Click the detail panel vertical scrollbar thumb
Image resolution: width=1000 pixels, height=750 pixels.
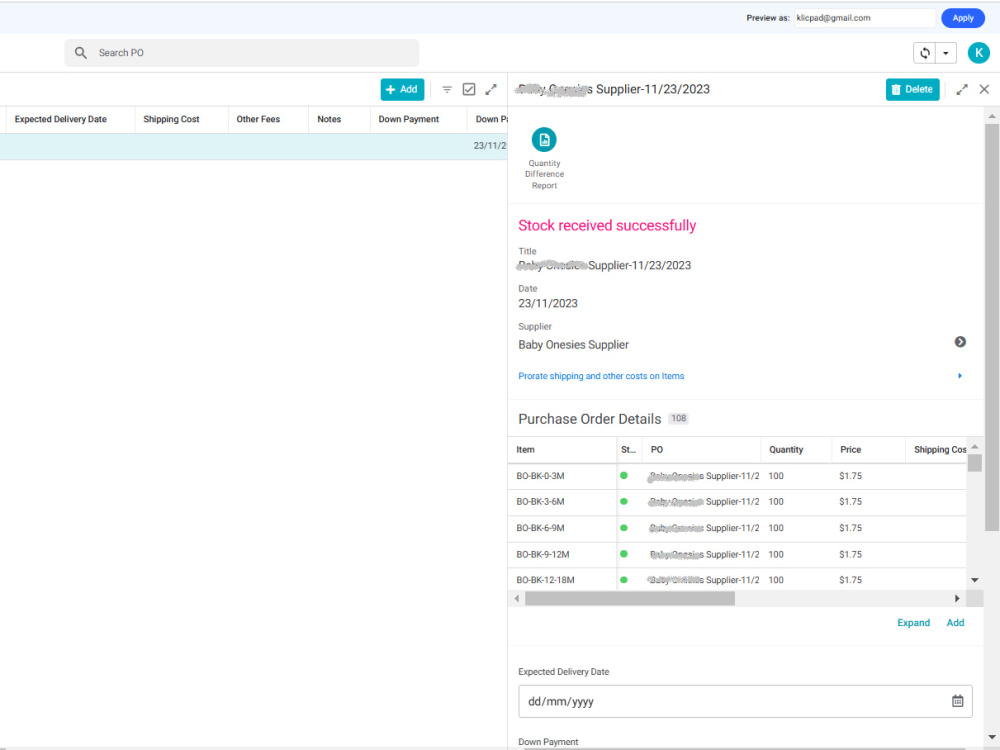(x=991, y=327)
